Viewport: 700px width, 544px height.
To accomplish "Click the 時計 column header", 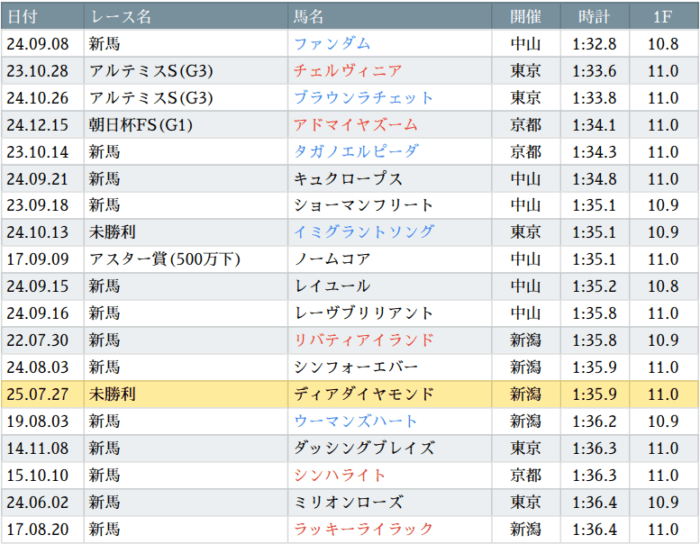I will coord(595,17).
